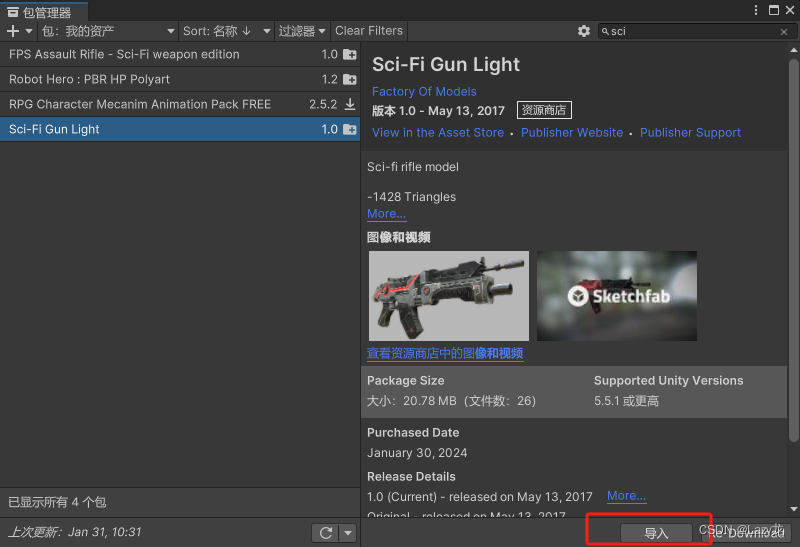Click download icon on RPG Character row
800x547 pixels.
click(350, 104)
